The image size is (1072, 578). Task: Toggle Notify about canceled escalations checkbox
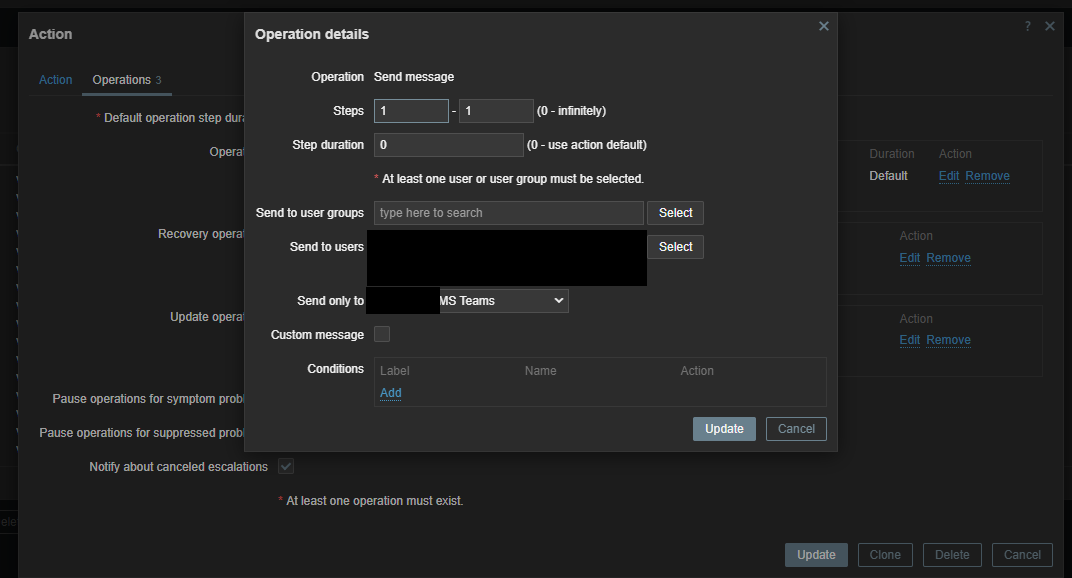(286, 466)
